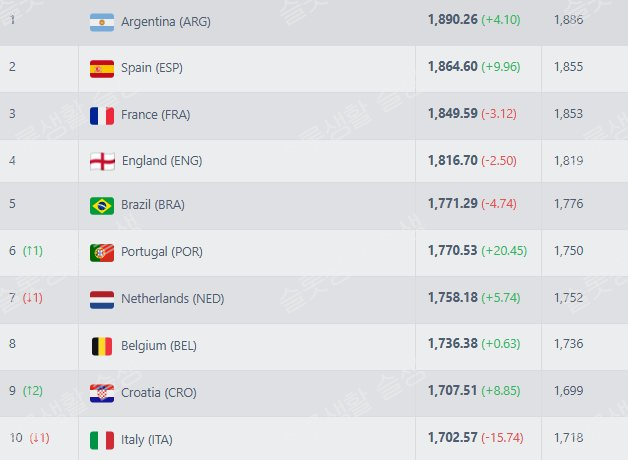Click the Croatia flag icon
The height and width of the screenshot is (460, 628).
[102, 393]
